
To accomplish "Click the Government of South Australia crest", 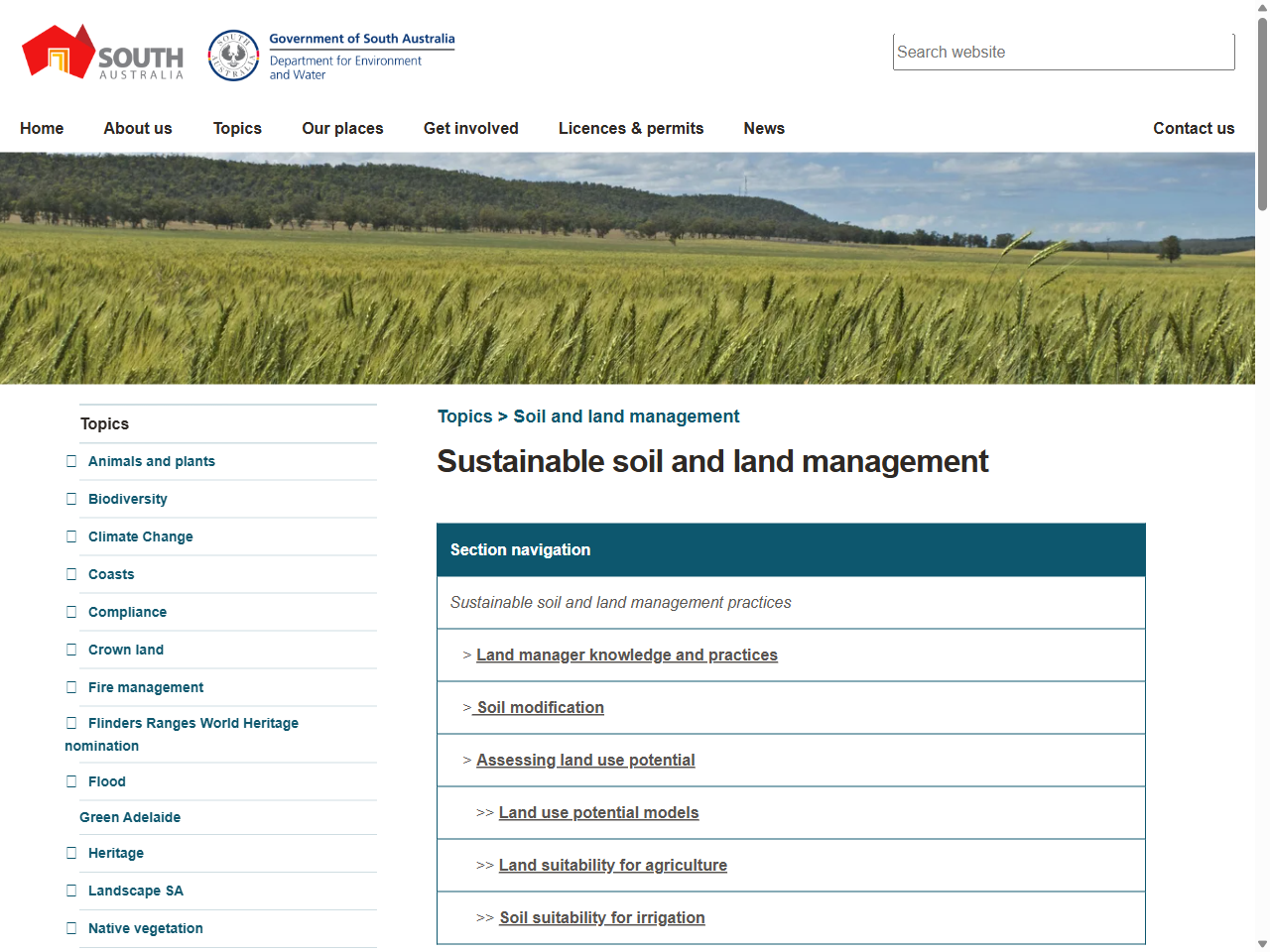I will (x=233, y=56).
